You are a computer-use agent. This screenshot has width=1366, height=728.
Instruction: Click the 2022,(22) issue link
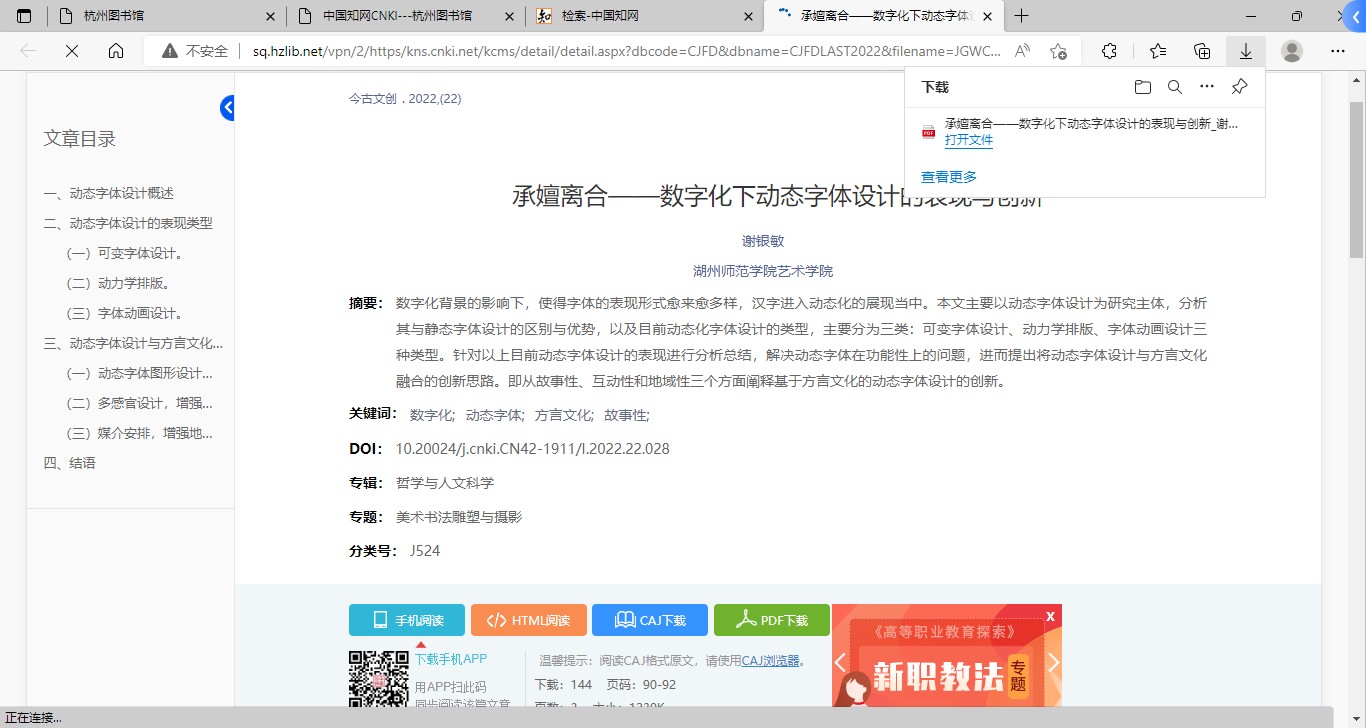pyautogui.click(x=435, y=99)
